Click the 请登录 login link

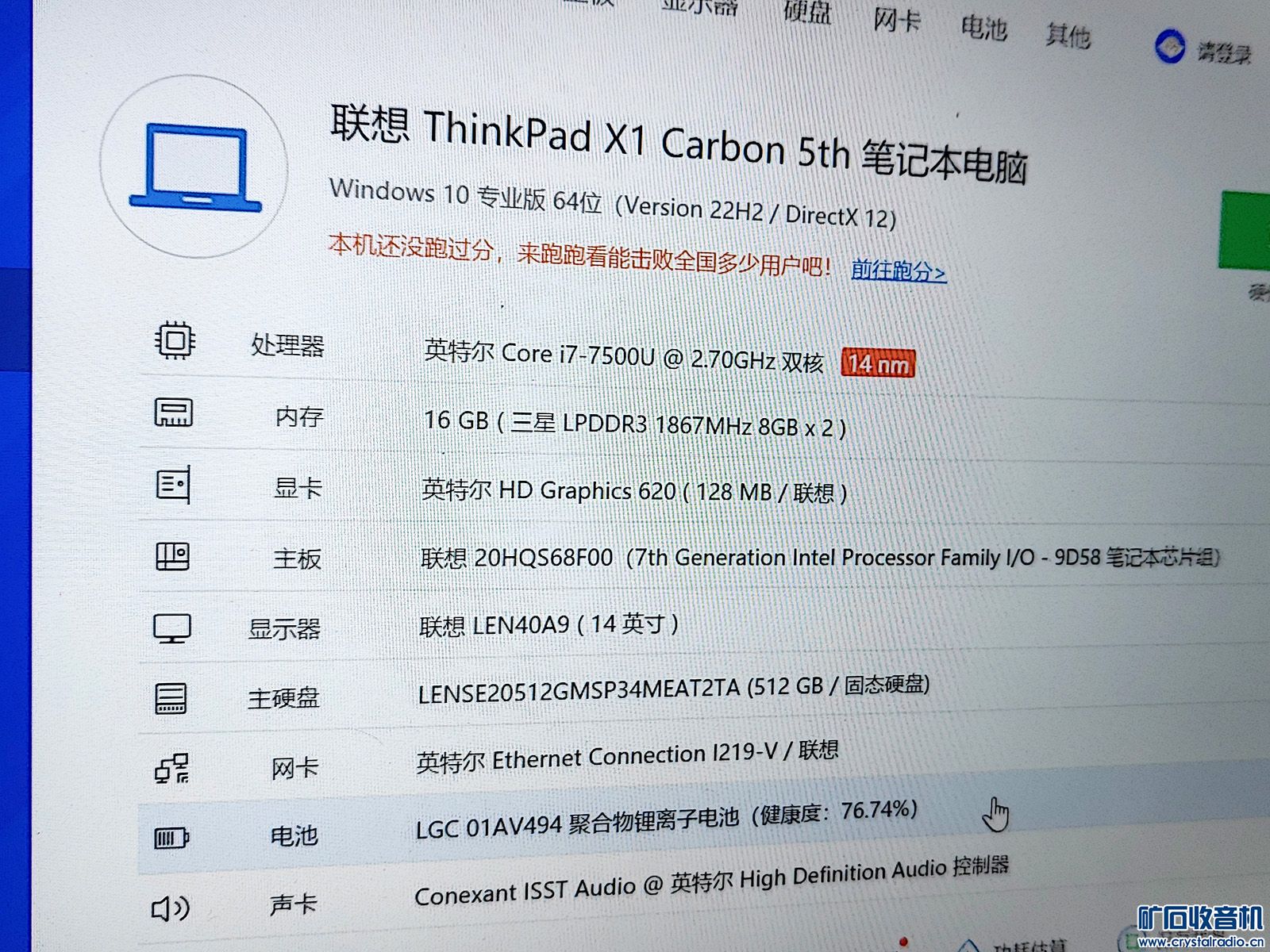pos(1224,52)
